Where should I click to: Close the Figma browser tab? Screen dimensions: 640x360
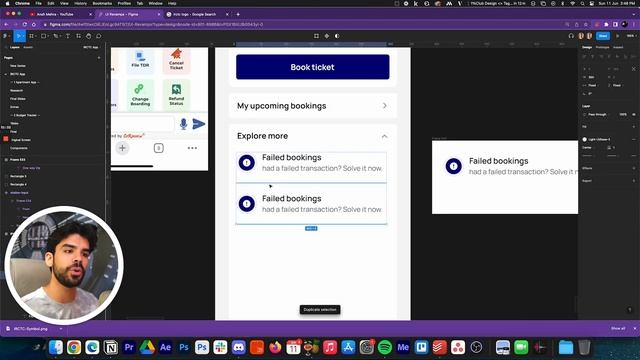coord(159,14)
